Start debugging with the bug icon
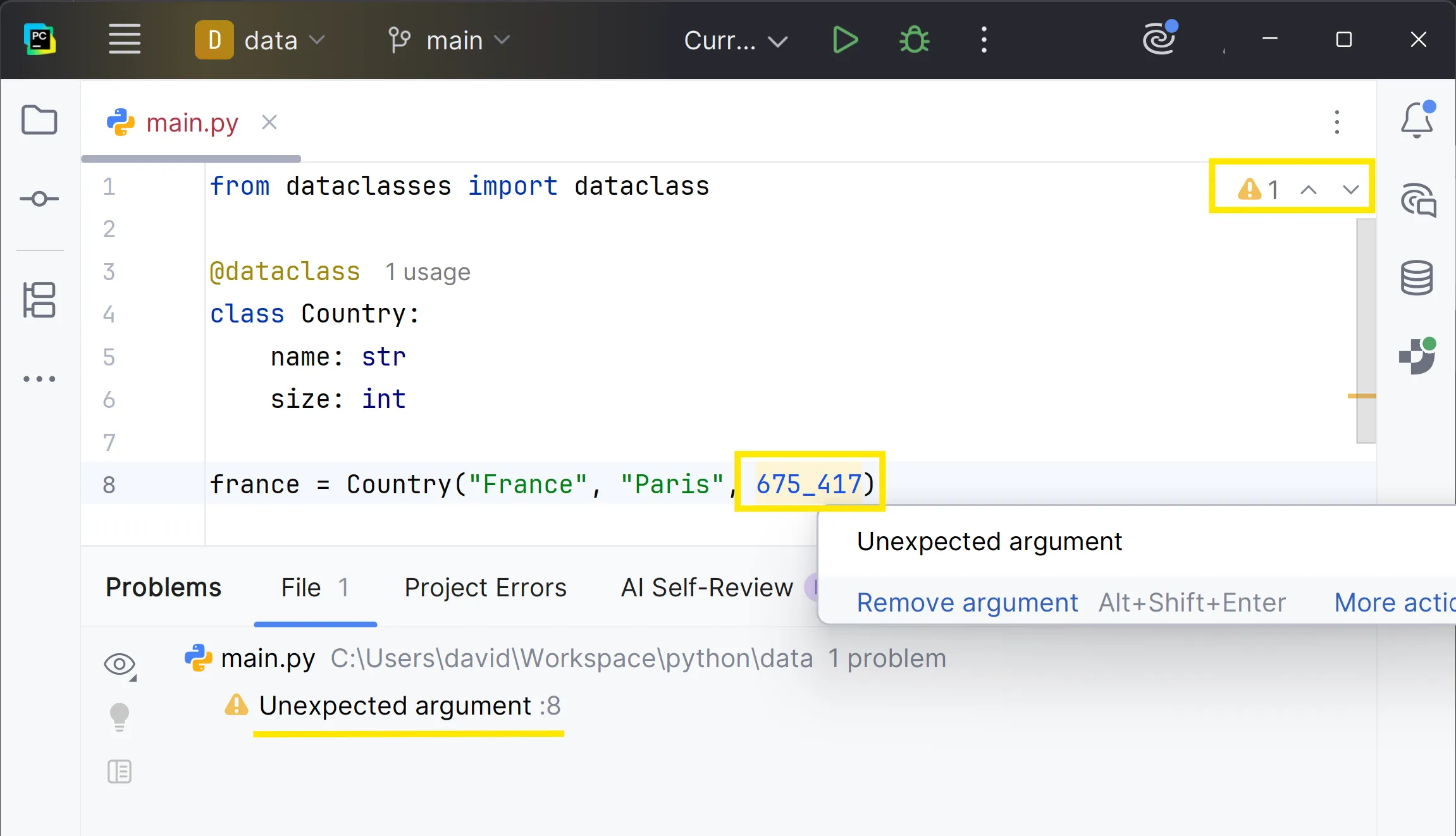Viewport: 1456px width, 836px height. coord(914,40)
